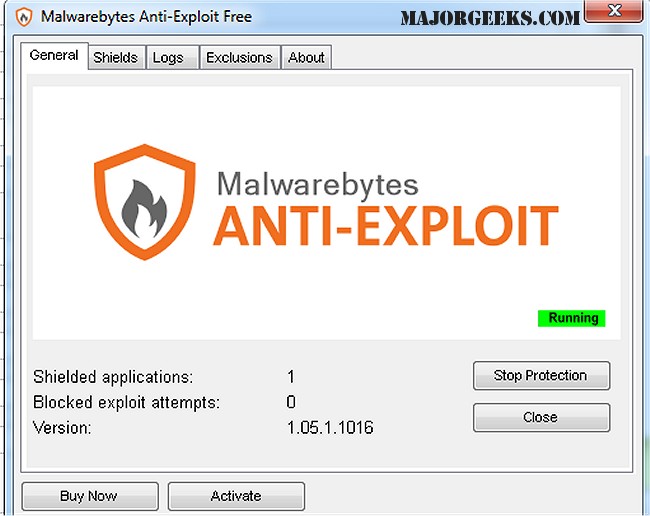650x516 pixels.
Task: Click the Shielded applications count value
Action: pos(291,377)
